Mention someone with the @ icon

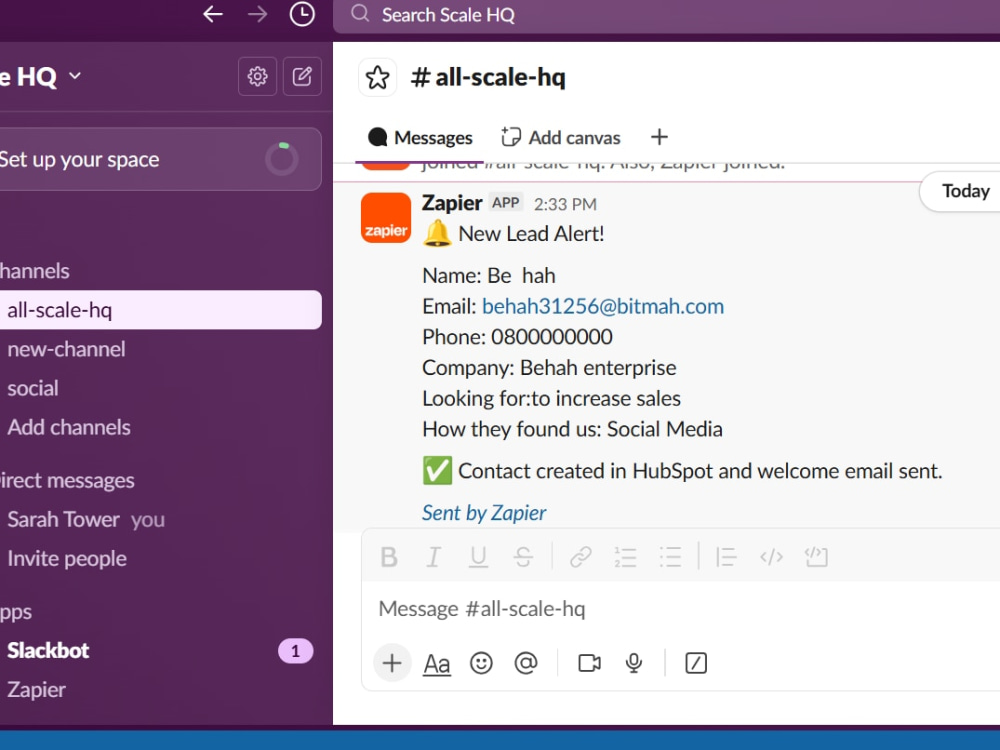tap(526, 663)
